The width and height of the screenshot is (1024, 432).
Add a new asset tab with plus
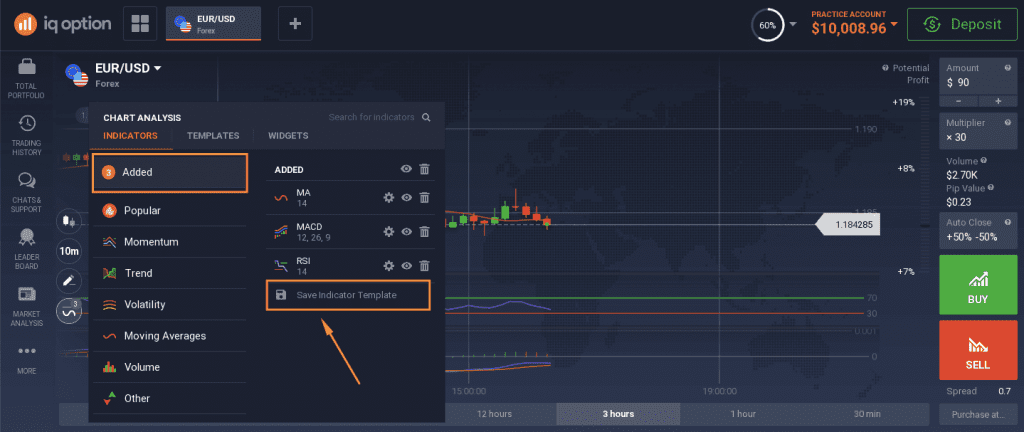coord(295,23)
